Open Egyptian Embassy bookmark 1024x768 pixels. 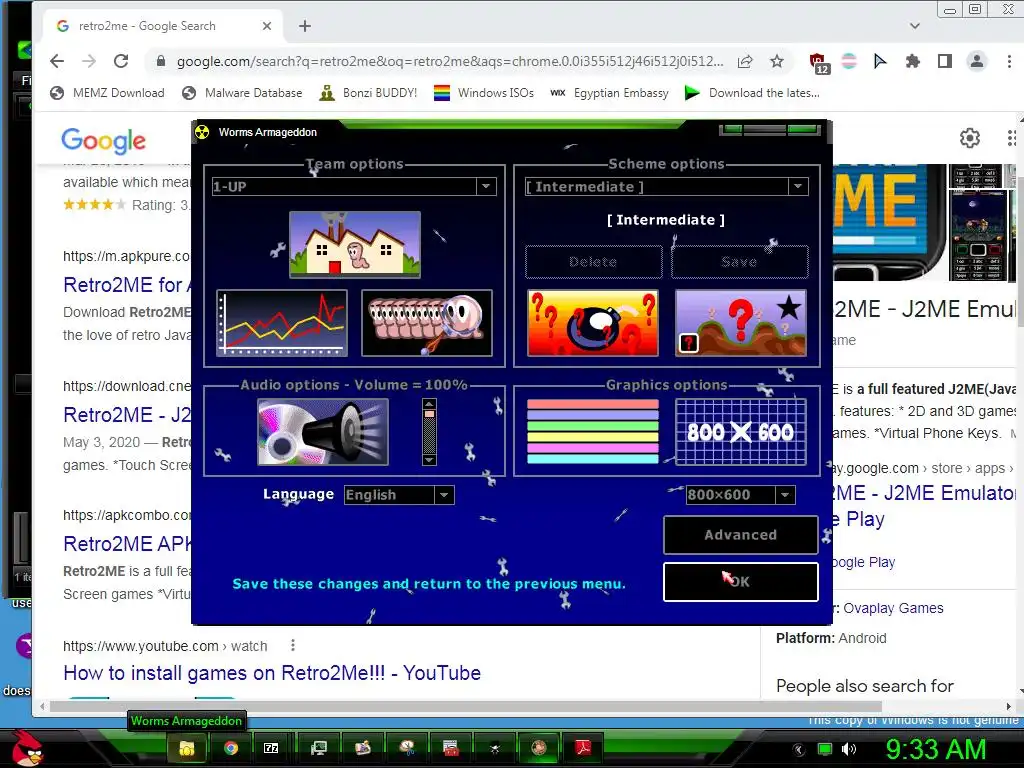pos(609,93)
